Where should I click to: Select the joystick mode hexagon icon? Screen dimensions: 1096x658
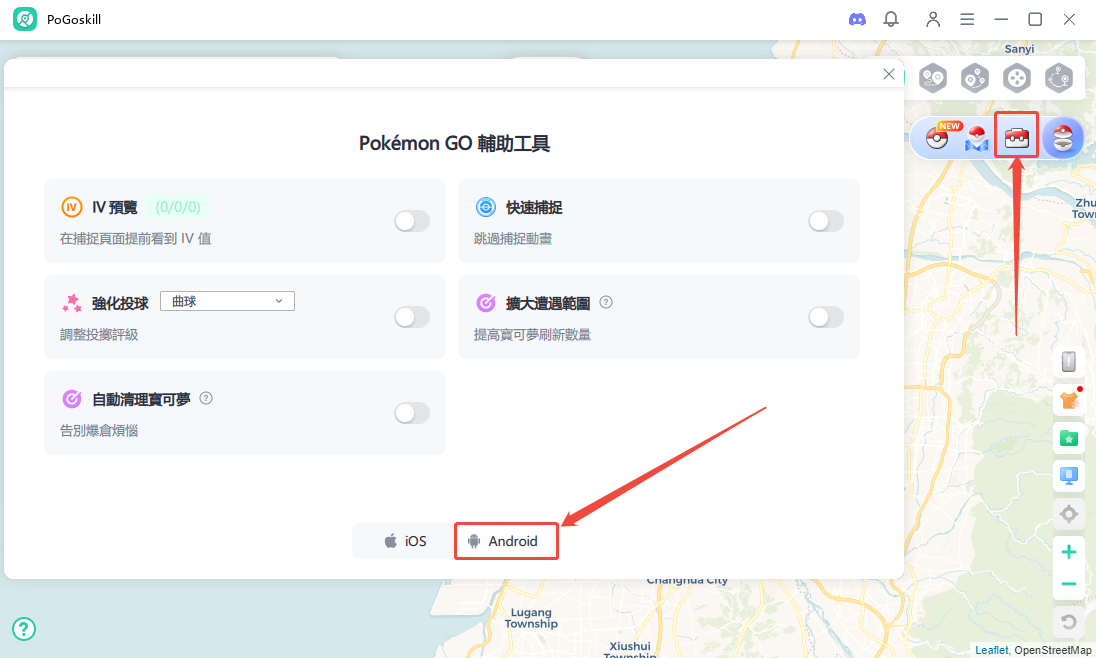[x=1017, y=78]
